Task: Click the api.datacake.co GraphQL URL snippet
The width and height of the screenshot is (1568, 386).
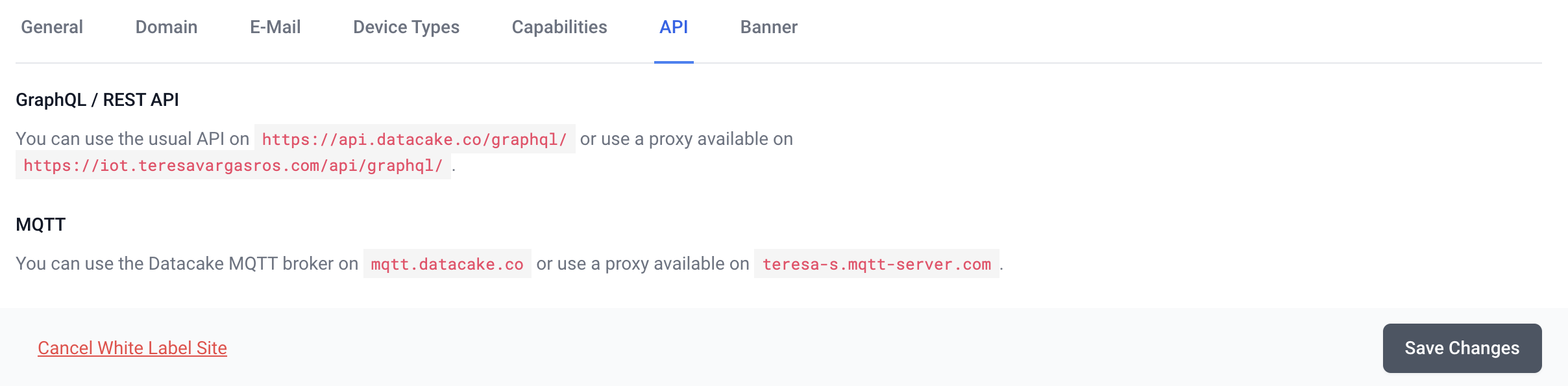Action: coord(414,140)
